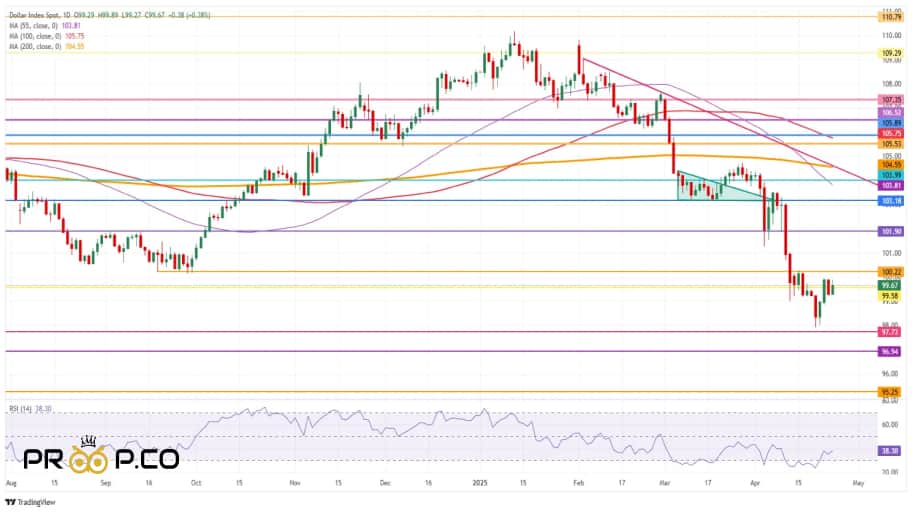Viewport: 912px width, 513px height.
Task: Click the MA 100 value 105.75 in legend
Action: pyautogui.click(x=74, y=36)
